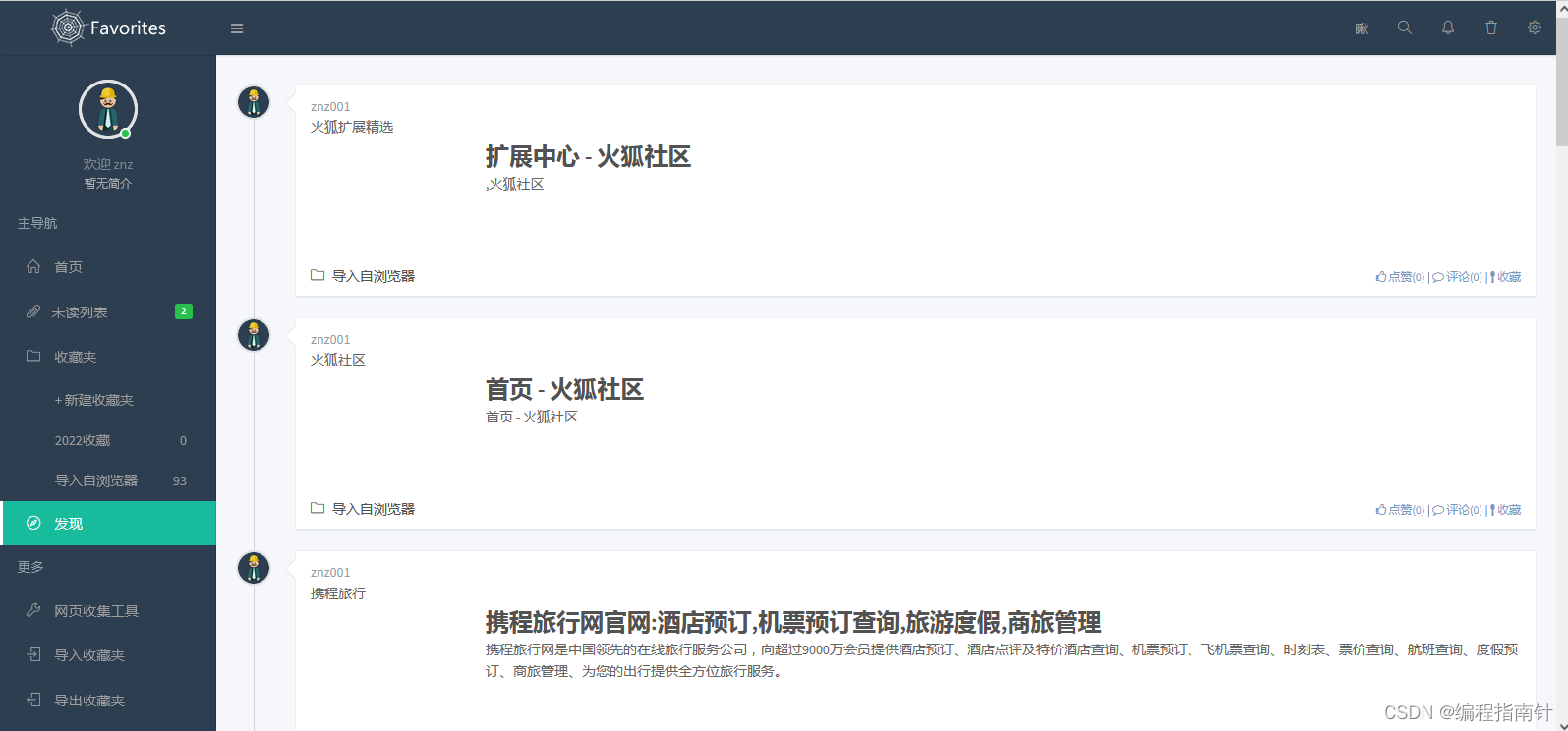Click 导入自浏览器 folder tag on 首页 post

pos(363,509)
